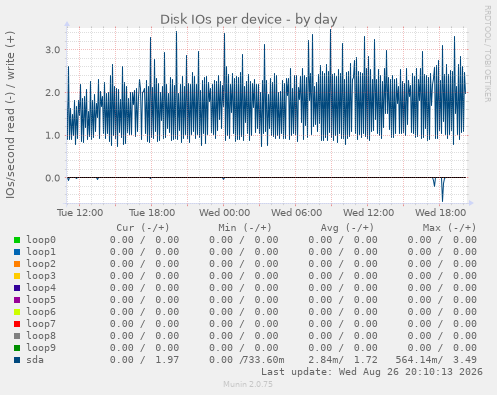This screenshot has width=497, height=395.
Task: Click the 2.0 y-axis tick label
Action: coord(53,93)
